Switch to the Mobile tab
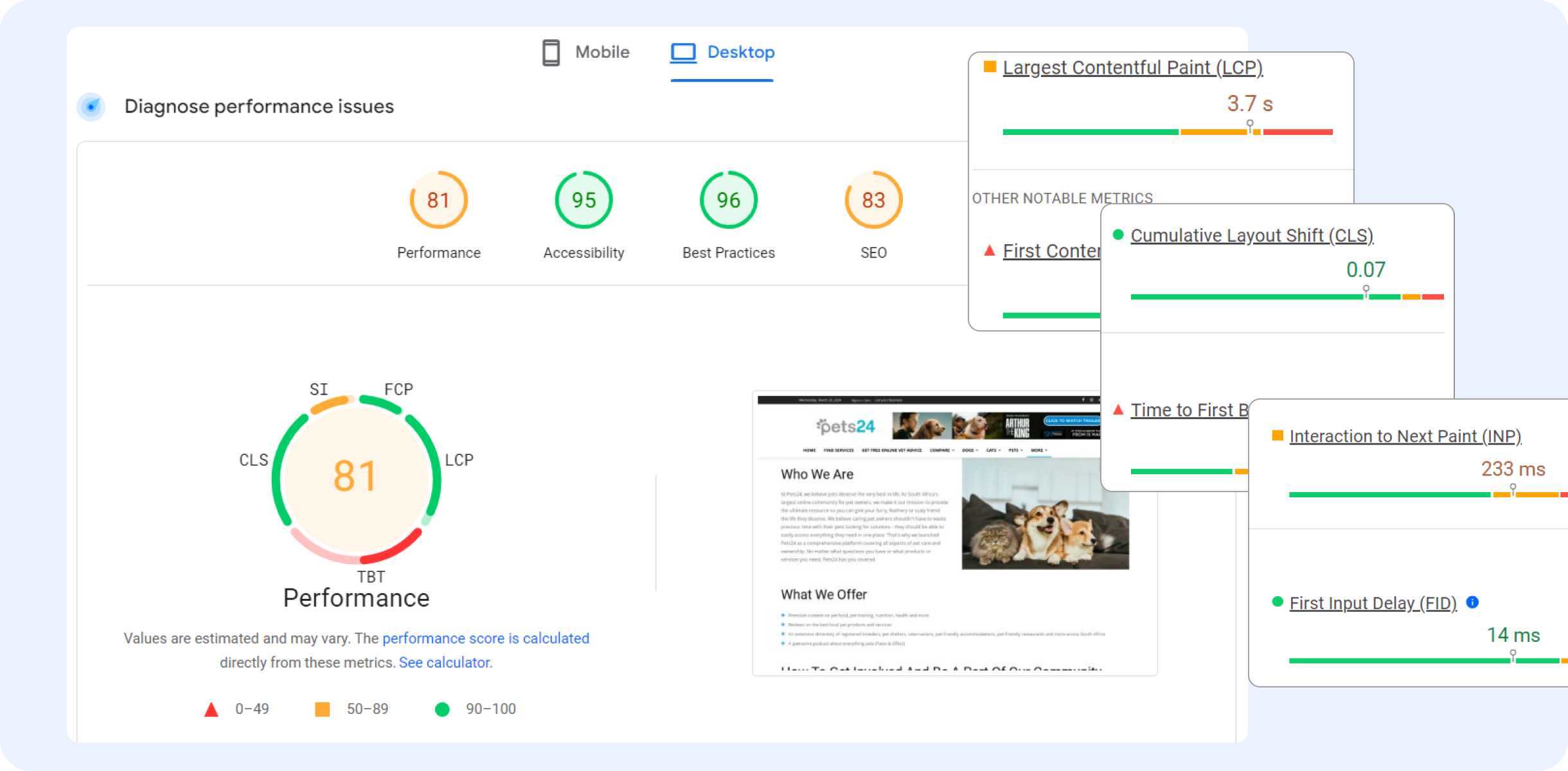 (x=601, y=52)
